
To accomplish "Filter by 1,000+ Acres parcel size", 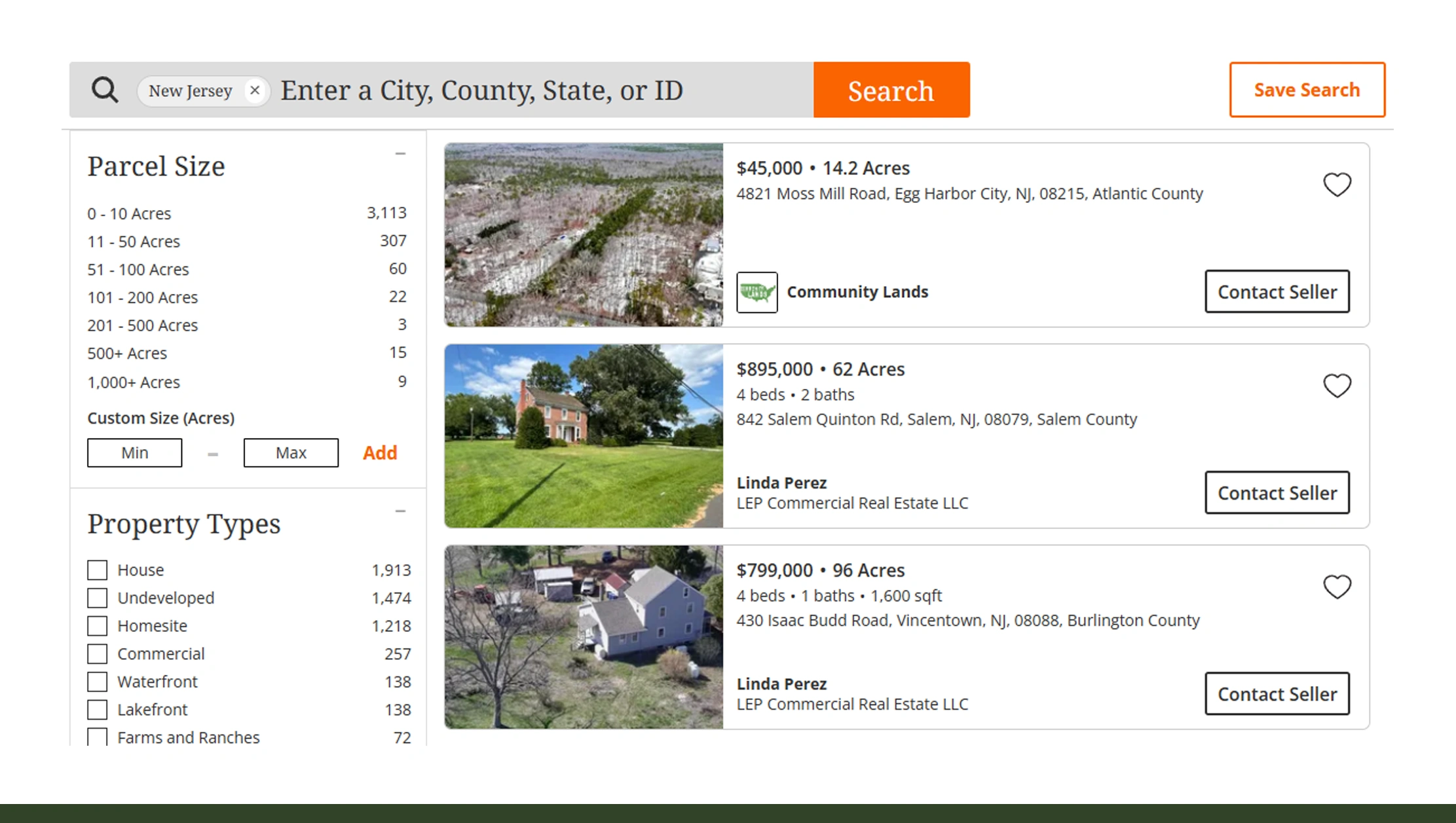I will tap(134, 382).
